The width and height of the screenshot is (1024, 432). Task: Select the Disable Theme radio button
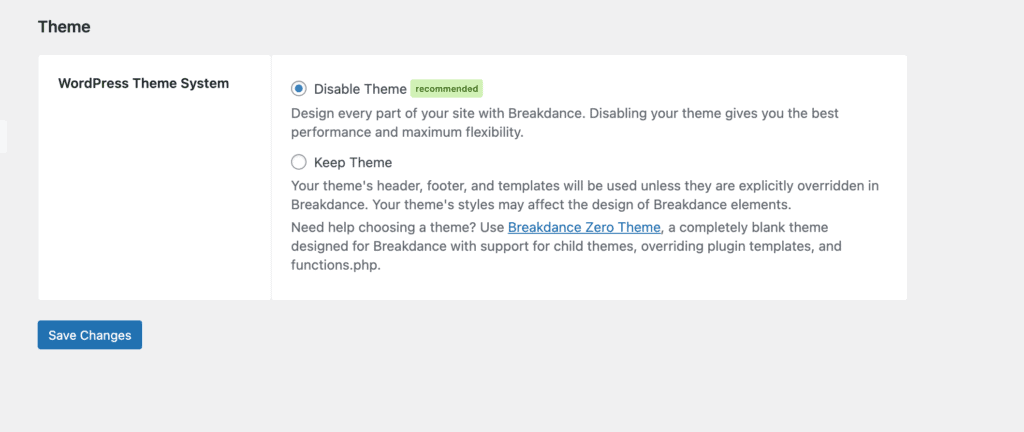pos(298,89)
